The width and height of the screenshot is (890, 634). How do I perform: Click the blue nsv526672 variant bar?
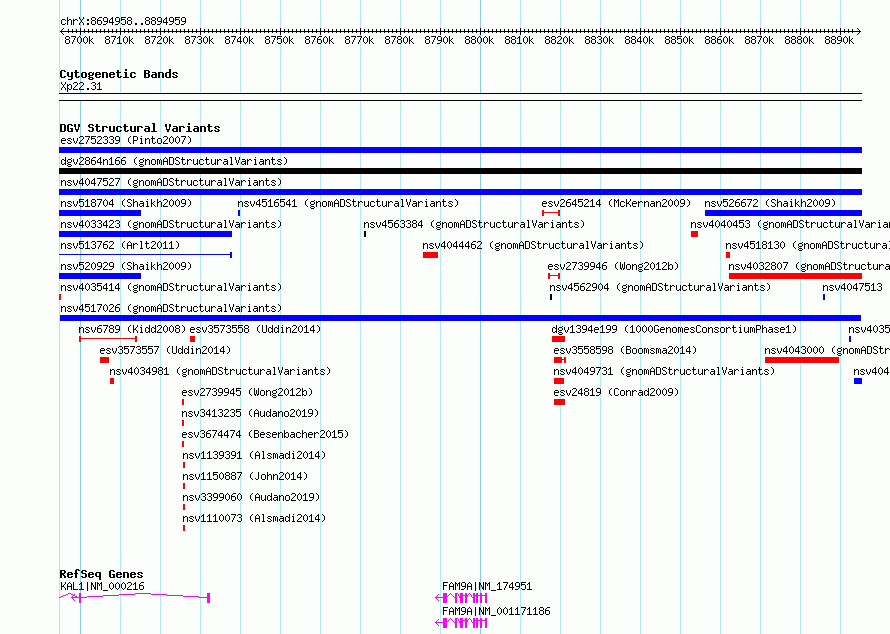pyautogui.click(x=783, y=213)
